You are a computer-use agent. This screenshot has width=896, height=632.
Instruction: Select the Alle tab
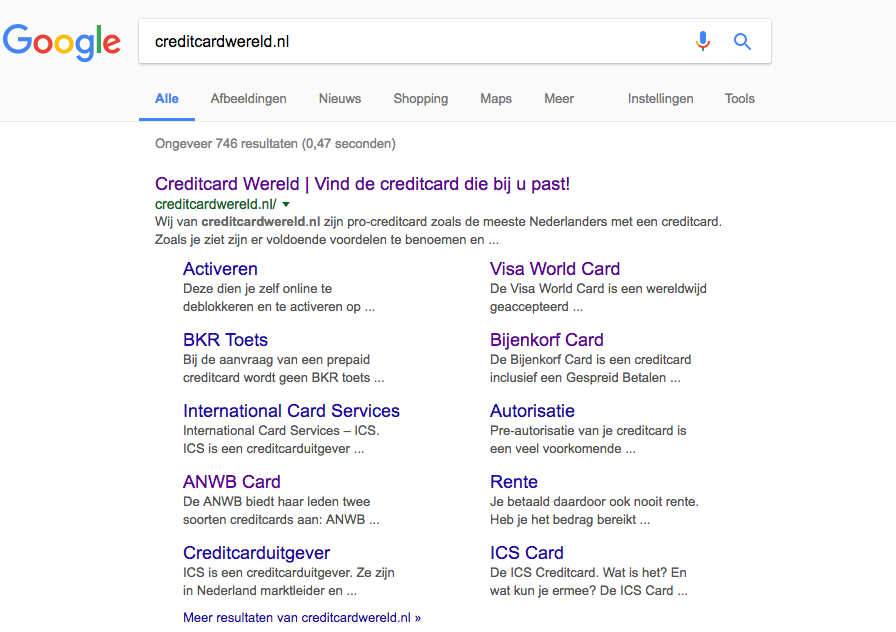coord(167,98)
